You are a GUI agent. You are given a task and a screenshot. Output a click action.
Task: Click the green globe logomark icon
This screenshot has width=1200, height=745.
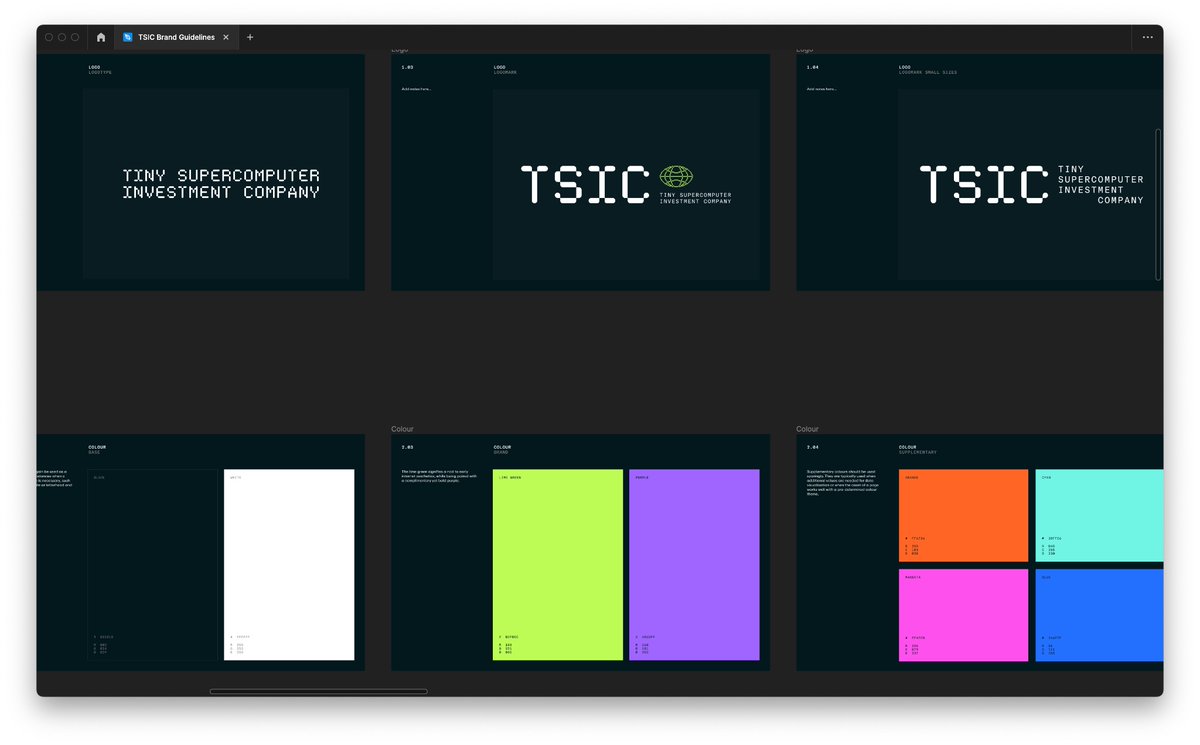click(676, 177)
